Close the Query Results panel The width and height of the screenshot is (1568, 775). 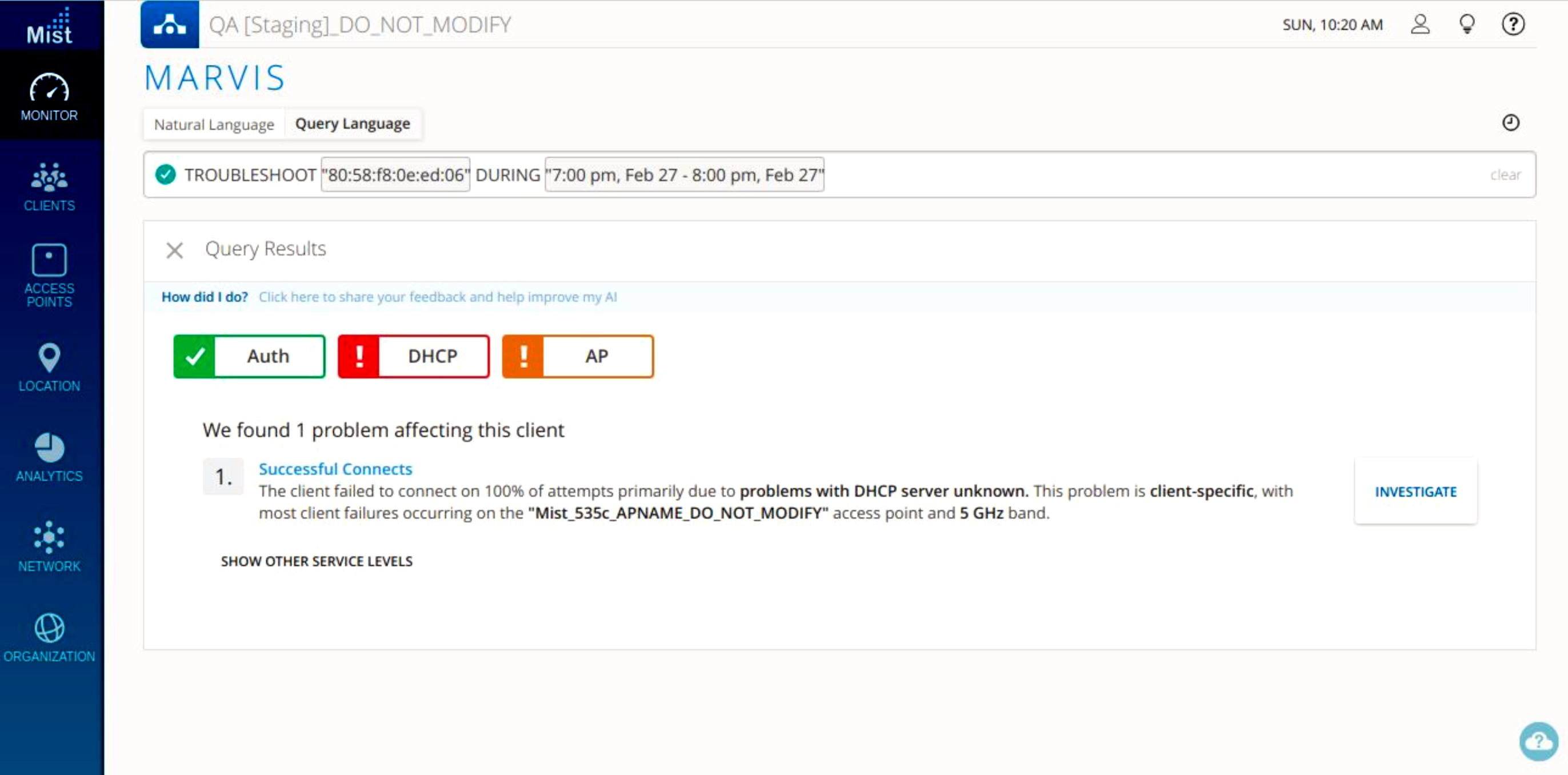click(x=175, y=250)
